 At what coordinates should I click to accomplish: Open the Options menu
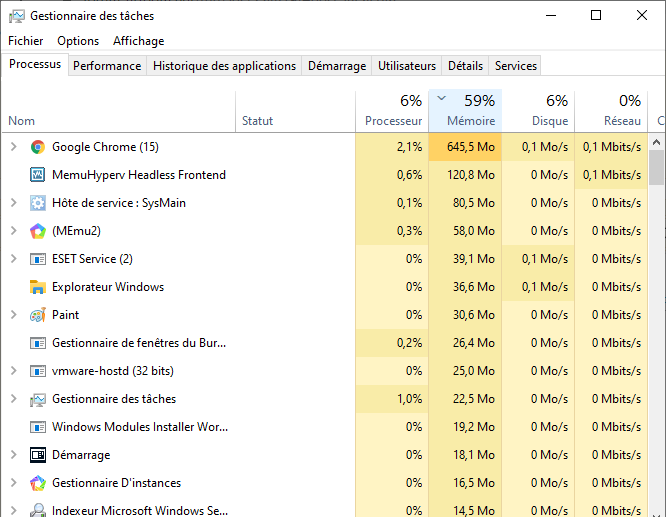(78, 41)
